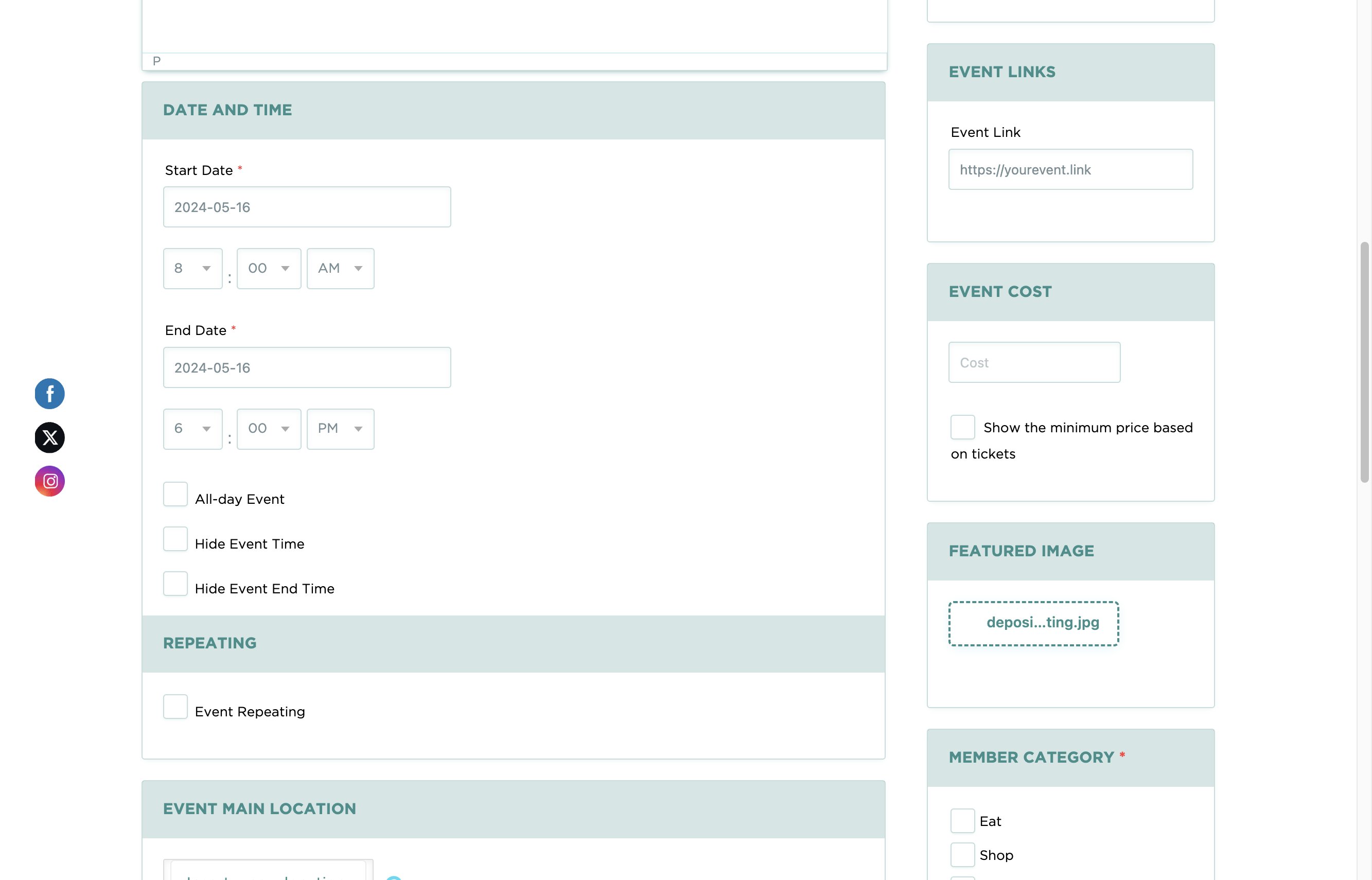Open the Facebook share icon
The image size is (1372, 880).
coord(50,394)
